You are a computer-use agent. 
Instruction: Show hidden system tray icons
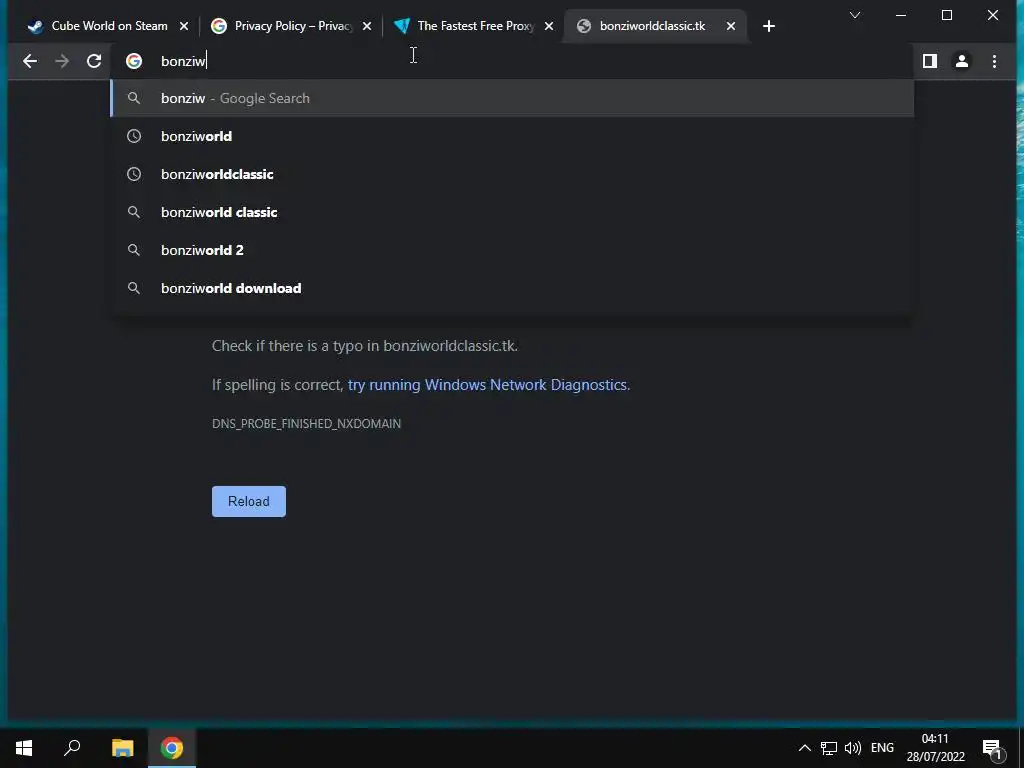coord(805,748)
